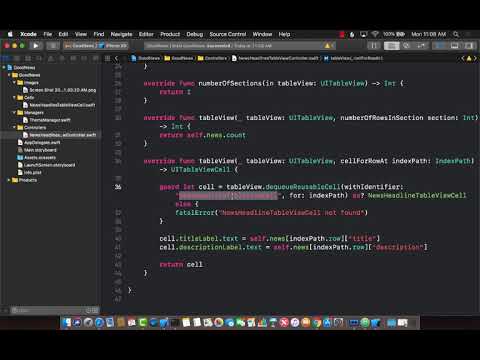Choose the GoodNews scheme selector

point(80,46)
